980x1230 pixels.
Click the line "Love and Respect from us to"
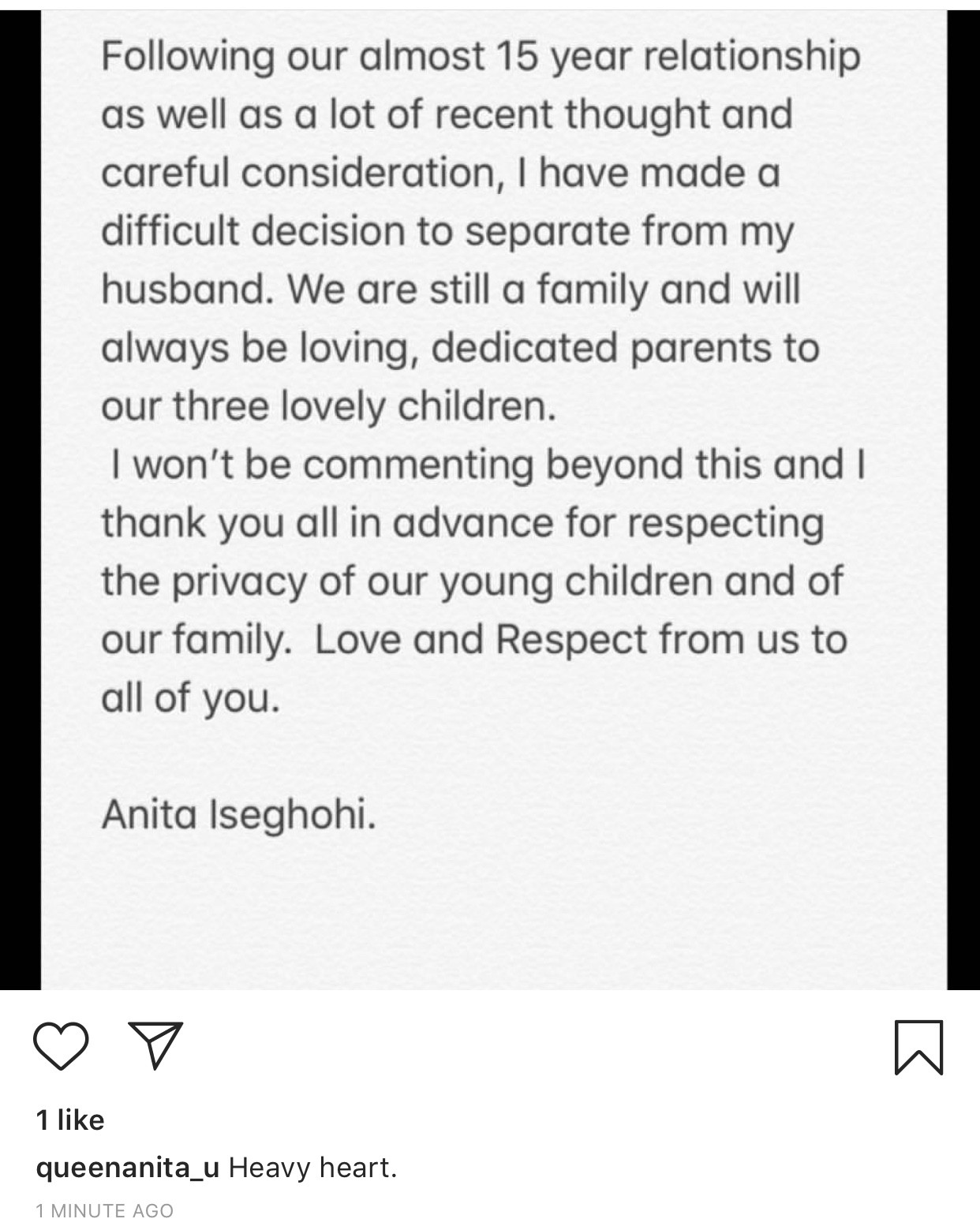pos(580,640)
